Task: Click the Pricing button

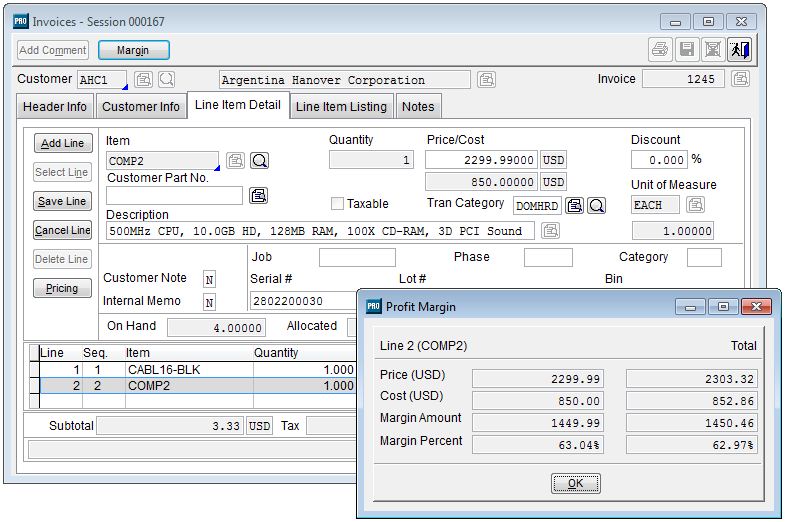Action: click(63, 288)
